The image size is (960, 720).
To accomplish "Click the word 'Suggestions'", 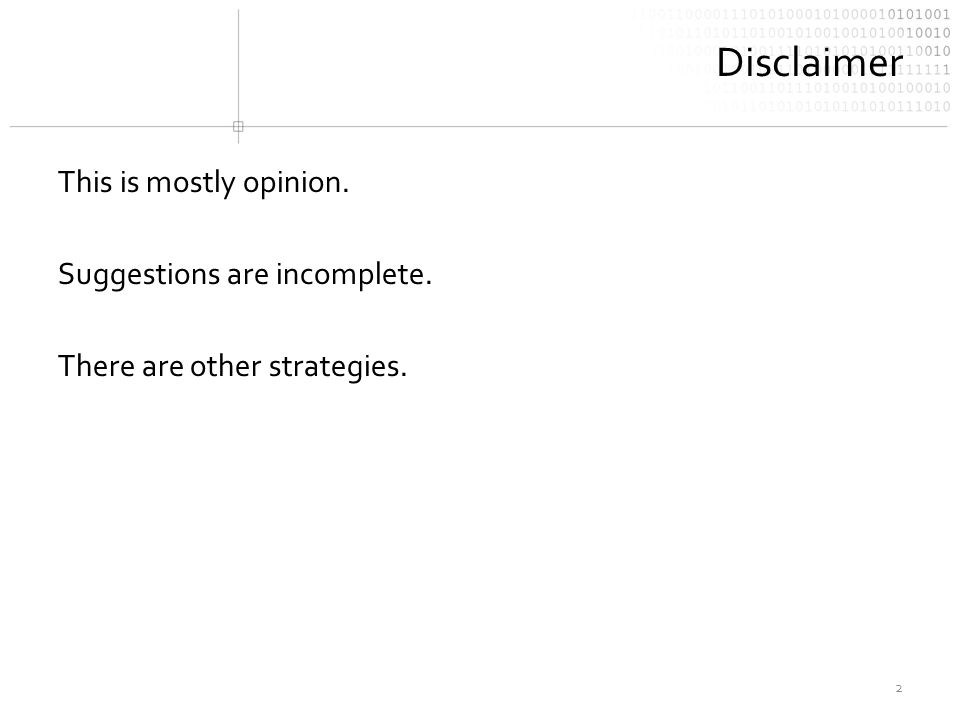I will (138, 274).
